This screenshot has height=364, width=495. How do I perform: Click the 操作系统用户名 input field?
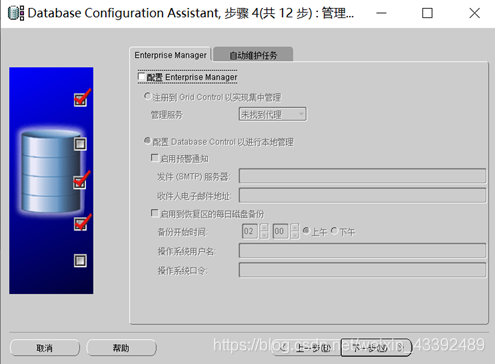click(362, 251)
